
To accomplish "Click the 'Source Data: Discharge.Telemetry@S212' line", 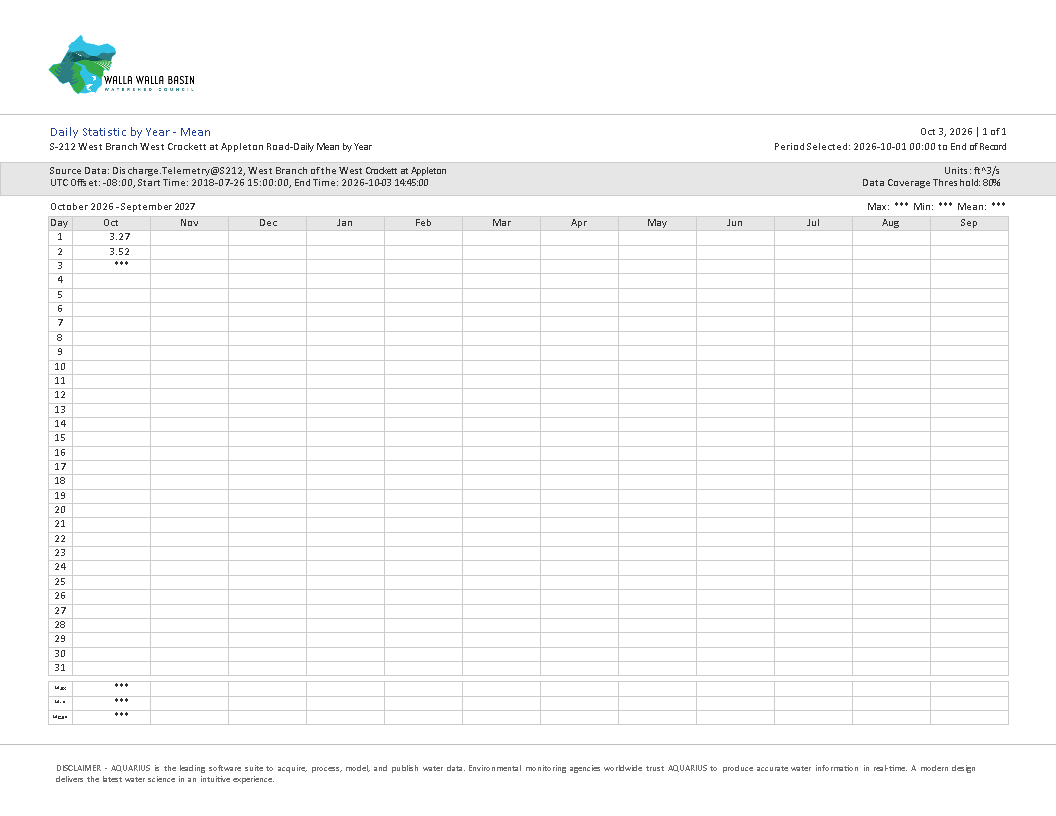I will (x=248, y=171).
